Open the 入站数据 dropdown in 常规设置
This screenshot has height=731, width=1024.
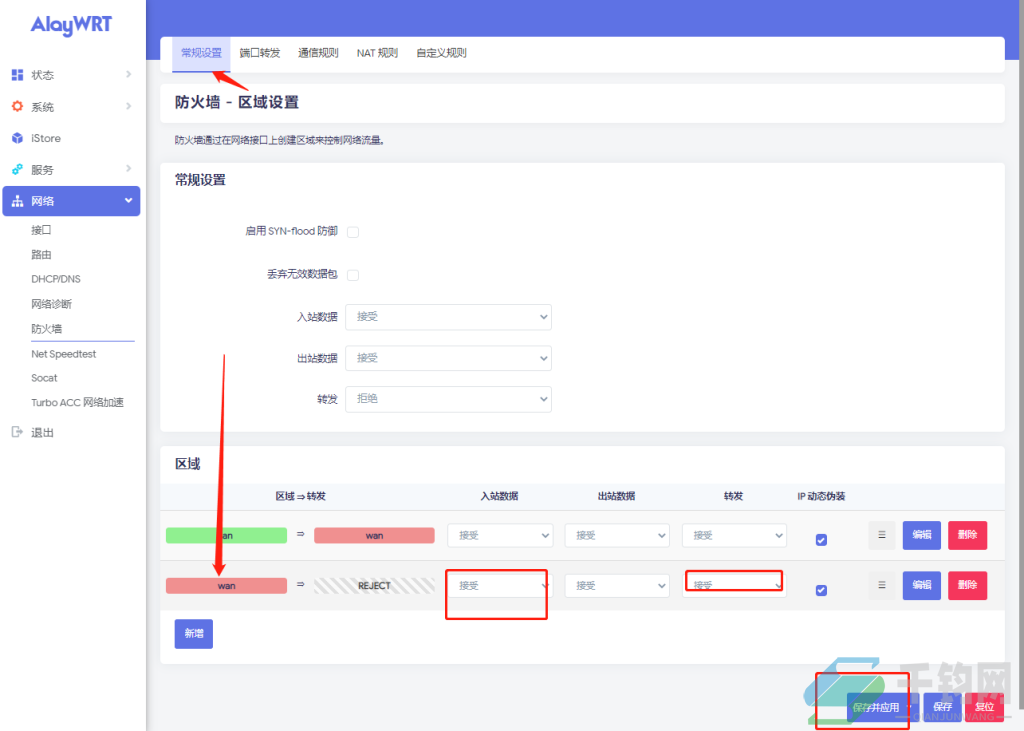[448, 317]
